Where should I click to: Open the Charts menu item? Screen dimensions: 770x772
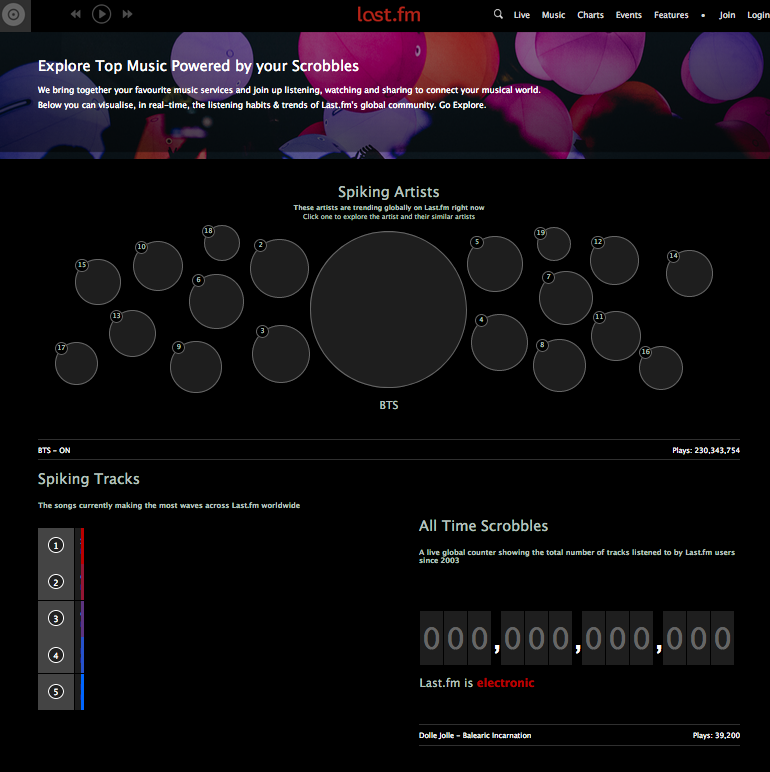[590, 15]
